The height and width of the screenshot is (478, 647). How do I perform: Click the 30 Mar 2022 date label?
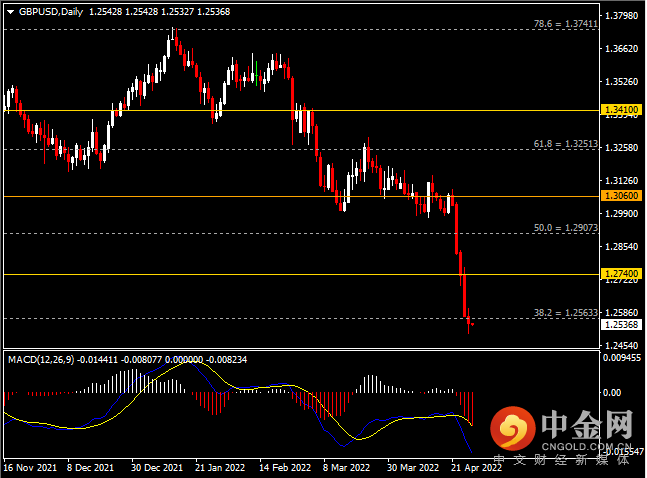[x=413, y=468]
